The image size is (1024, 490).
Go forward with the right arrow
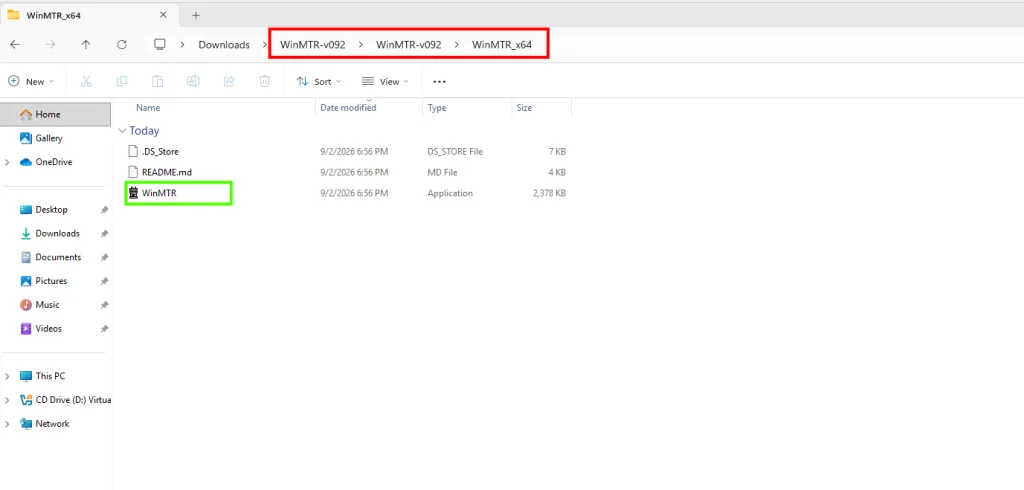50,44
